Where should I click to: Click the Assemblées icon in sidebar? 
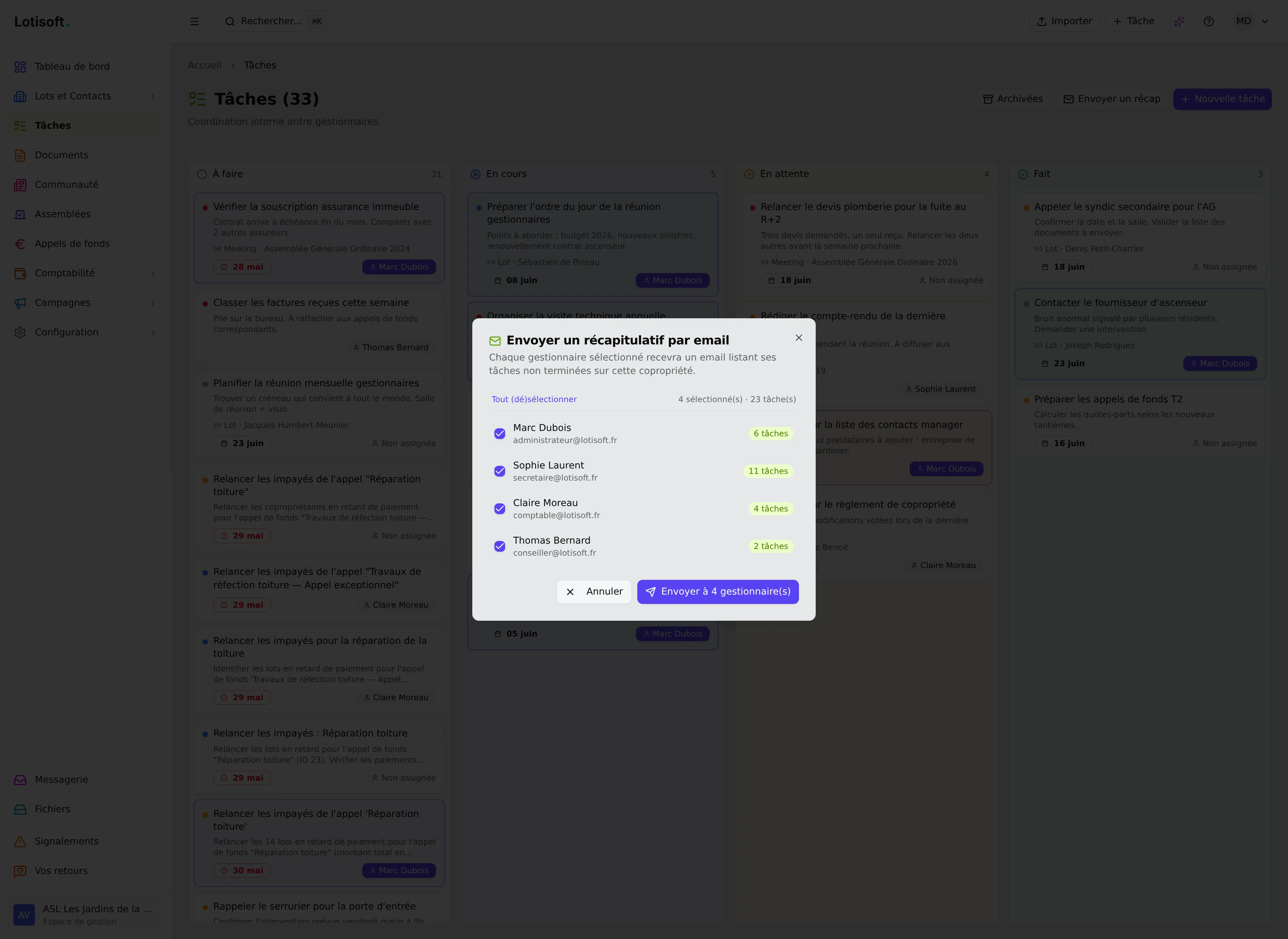click(x=20, y=214)
